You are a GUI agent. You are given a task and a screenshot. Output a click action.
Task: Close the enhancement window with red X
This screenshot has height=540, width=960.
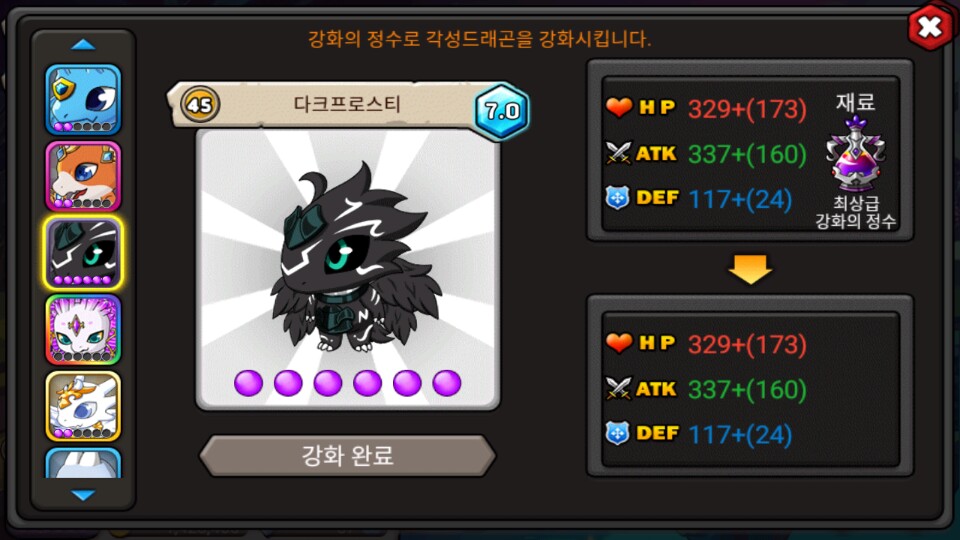(930, 27)
